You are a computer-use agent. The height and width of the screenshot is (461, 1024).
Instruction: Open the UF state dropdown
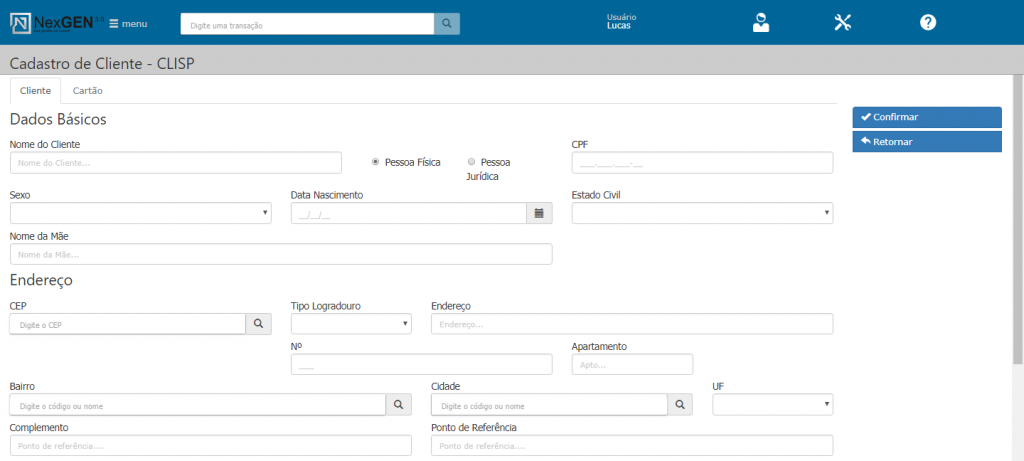pos(772,405)
